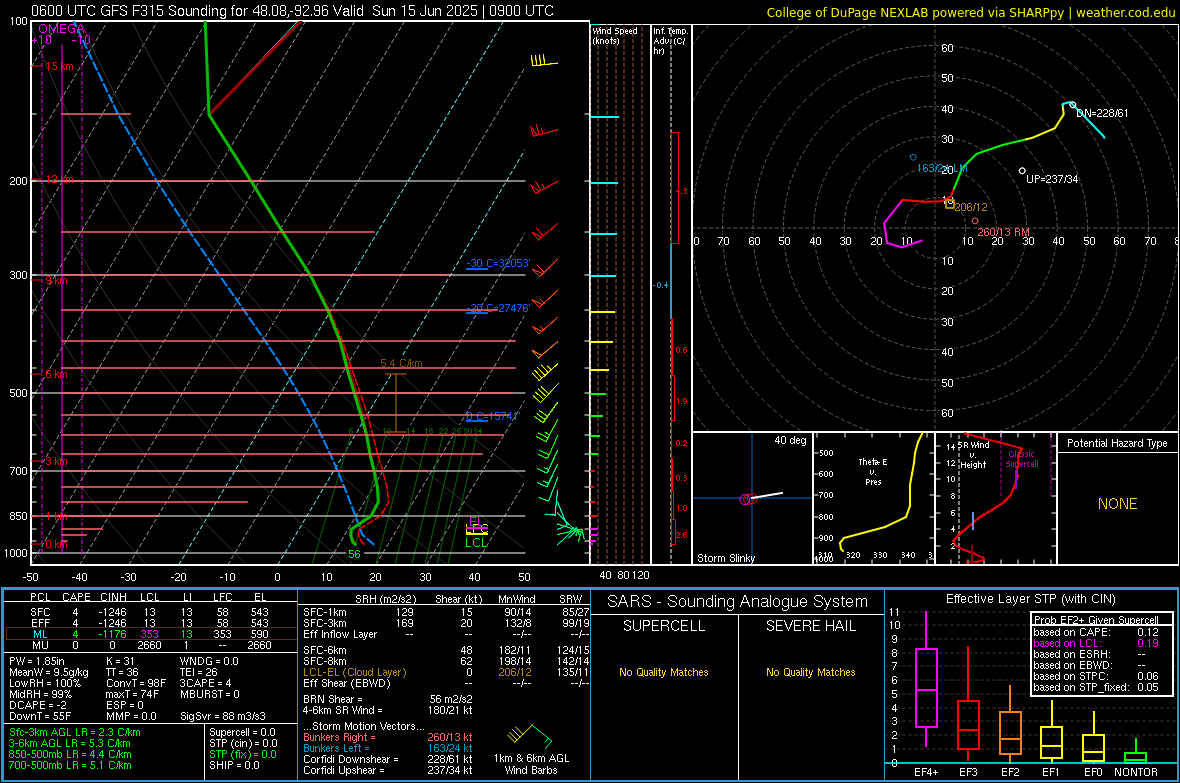This screenshot has width=1180, height=783.
Task: Click the GFS F315 sounding title text
Action: (x=292, y=11)
